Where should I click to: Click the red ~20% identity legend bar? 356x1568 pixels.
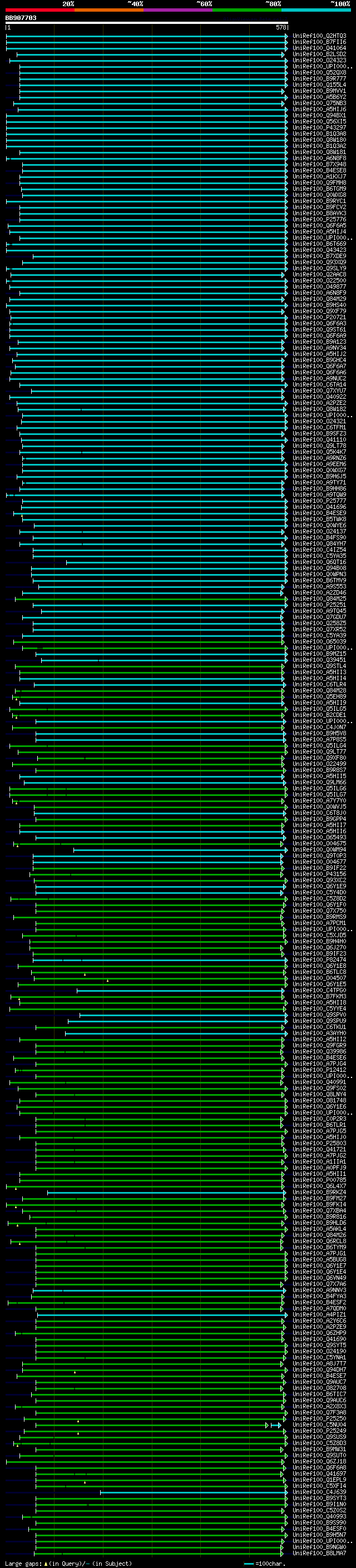click(39, 10)
